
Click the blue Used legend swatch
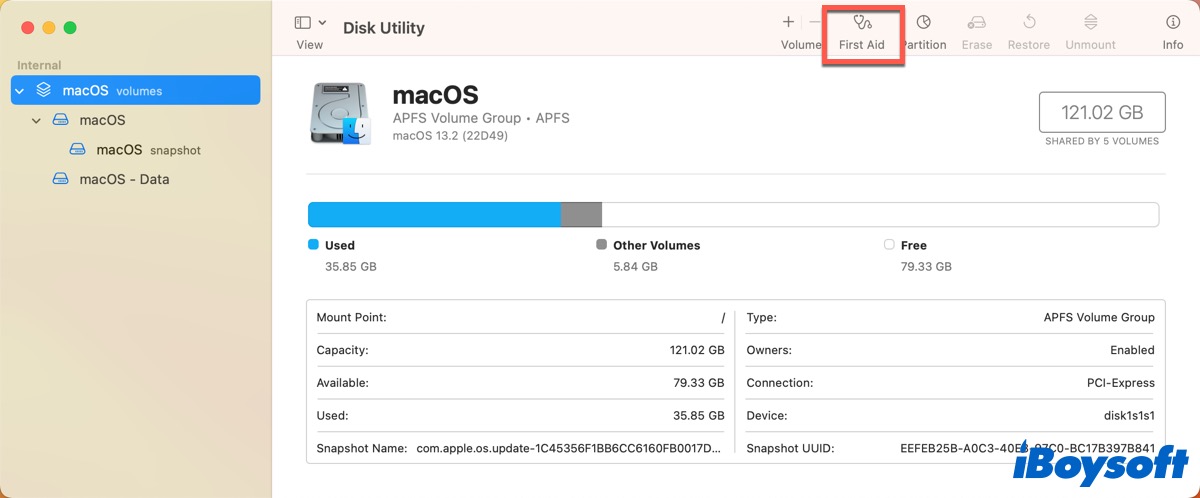coord(313,245)
